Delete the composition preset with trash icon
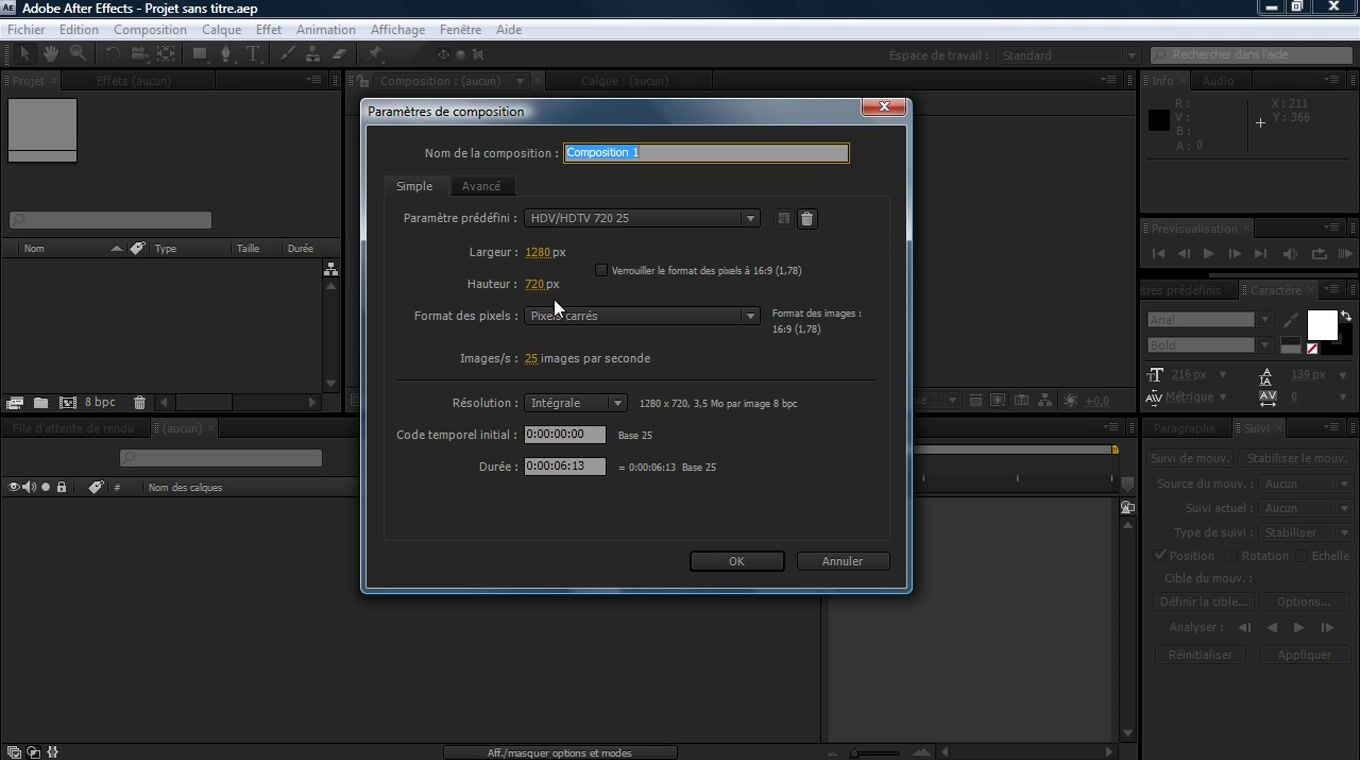Screen dimensions: 1360x760 pyautogui.click(x=807, y=219)
